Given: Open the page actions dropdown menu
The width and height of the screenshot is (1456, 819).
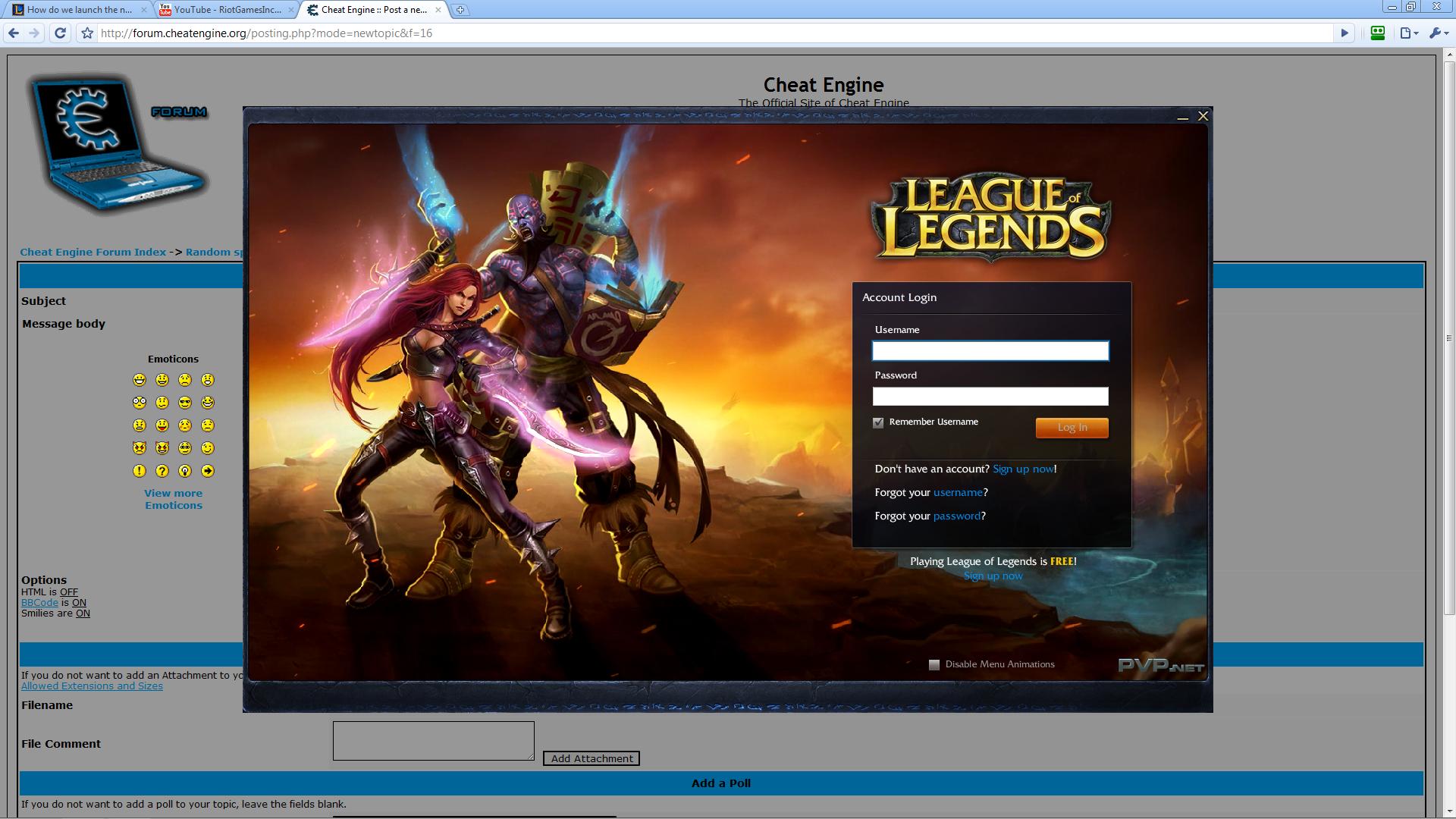Looking at the screenshot, I should tap(1408, 33).
